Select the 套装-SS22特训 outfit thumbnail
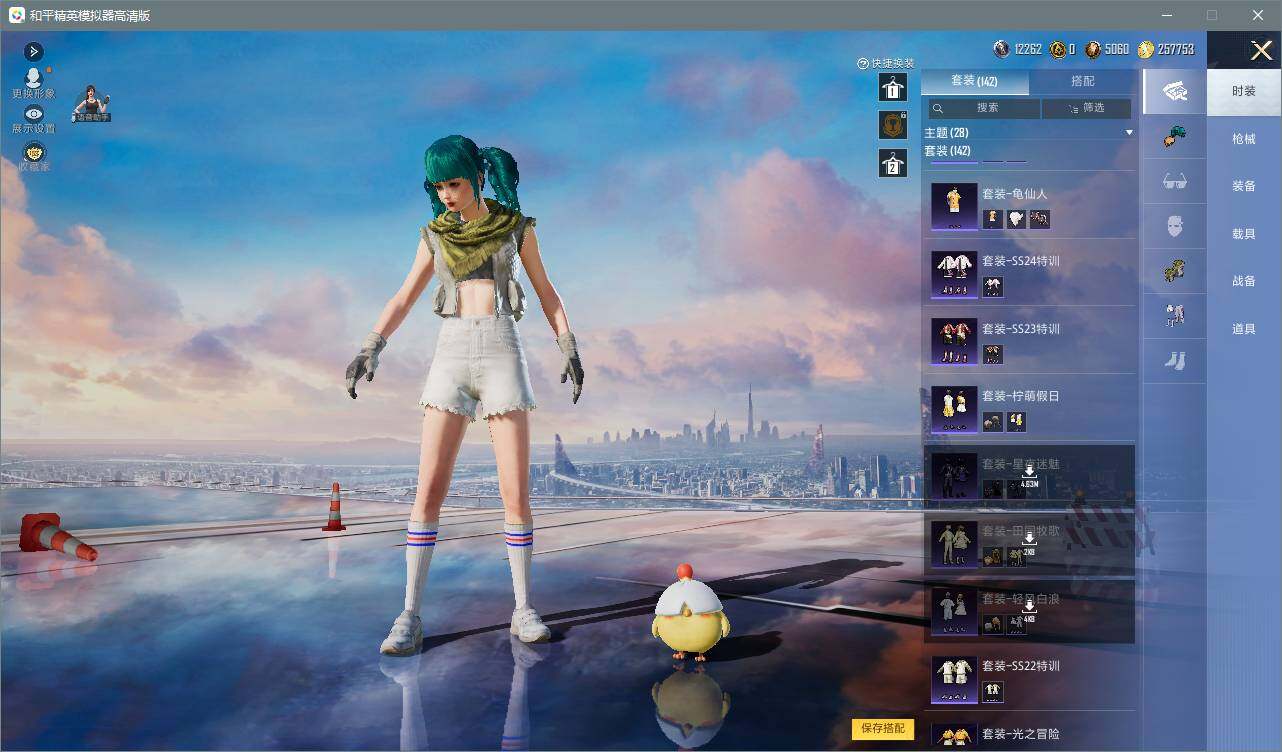 [954, 679]
